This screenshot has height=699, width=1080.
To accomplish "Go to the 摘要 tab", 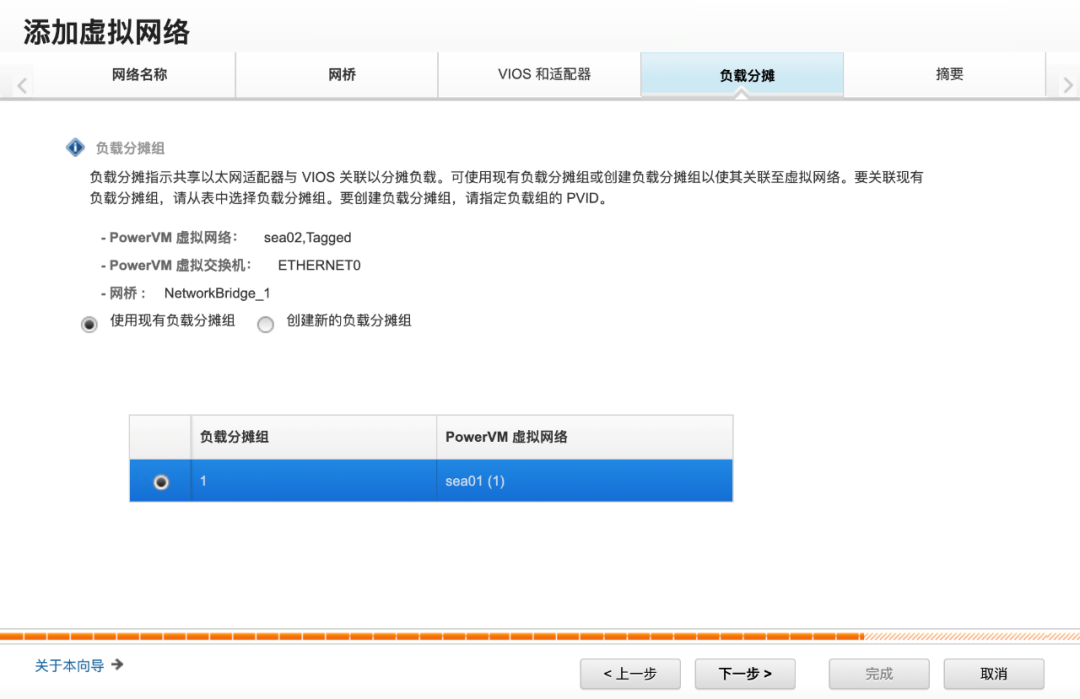I will [945, 74].
